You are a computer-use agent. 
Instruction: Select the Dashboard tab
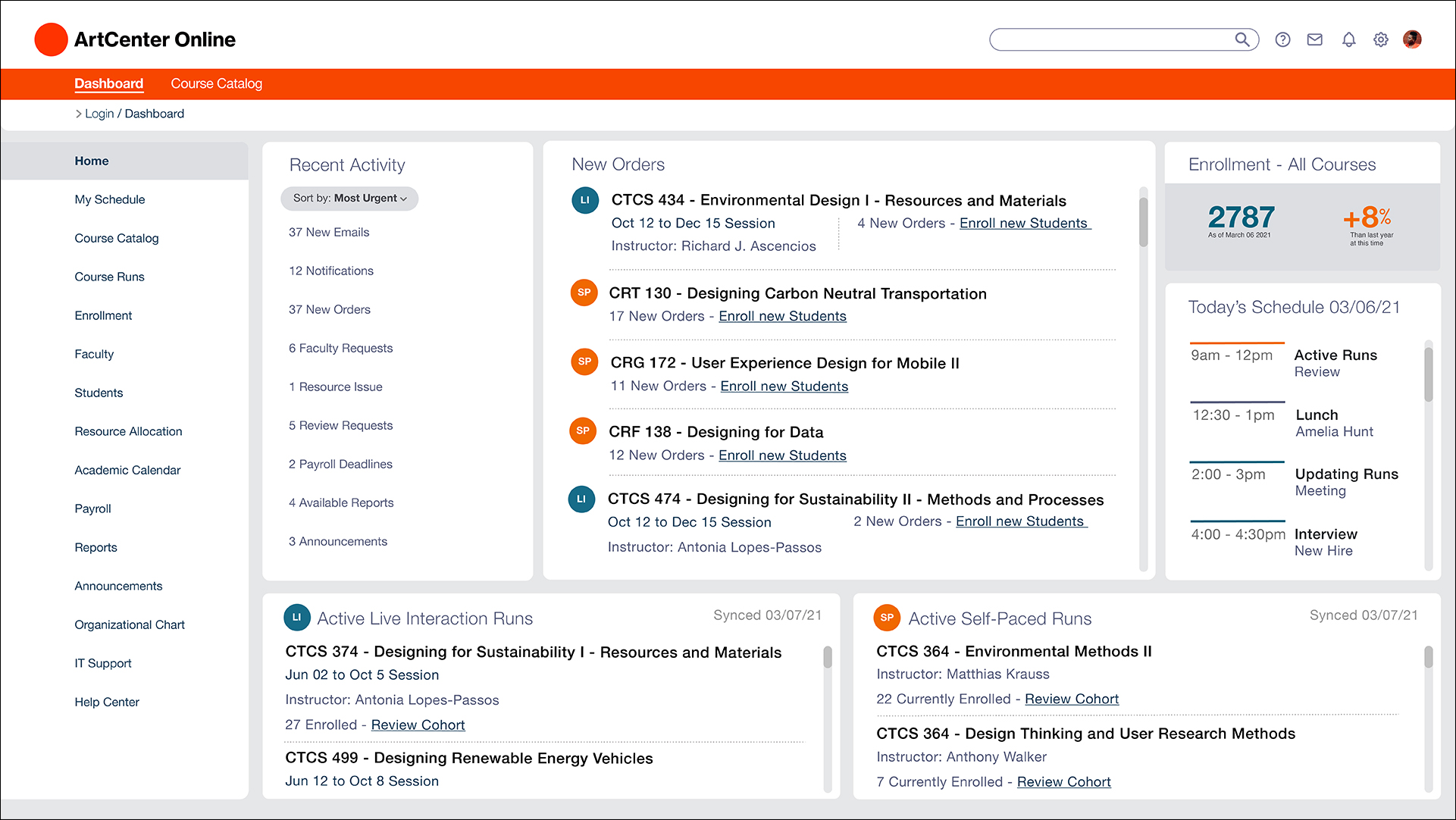tap(108, 83)
